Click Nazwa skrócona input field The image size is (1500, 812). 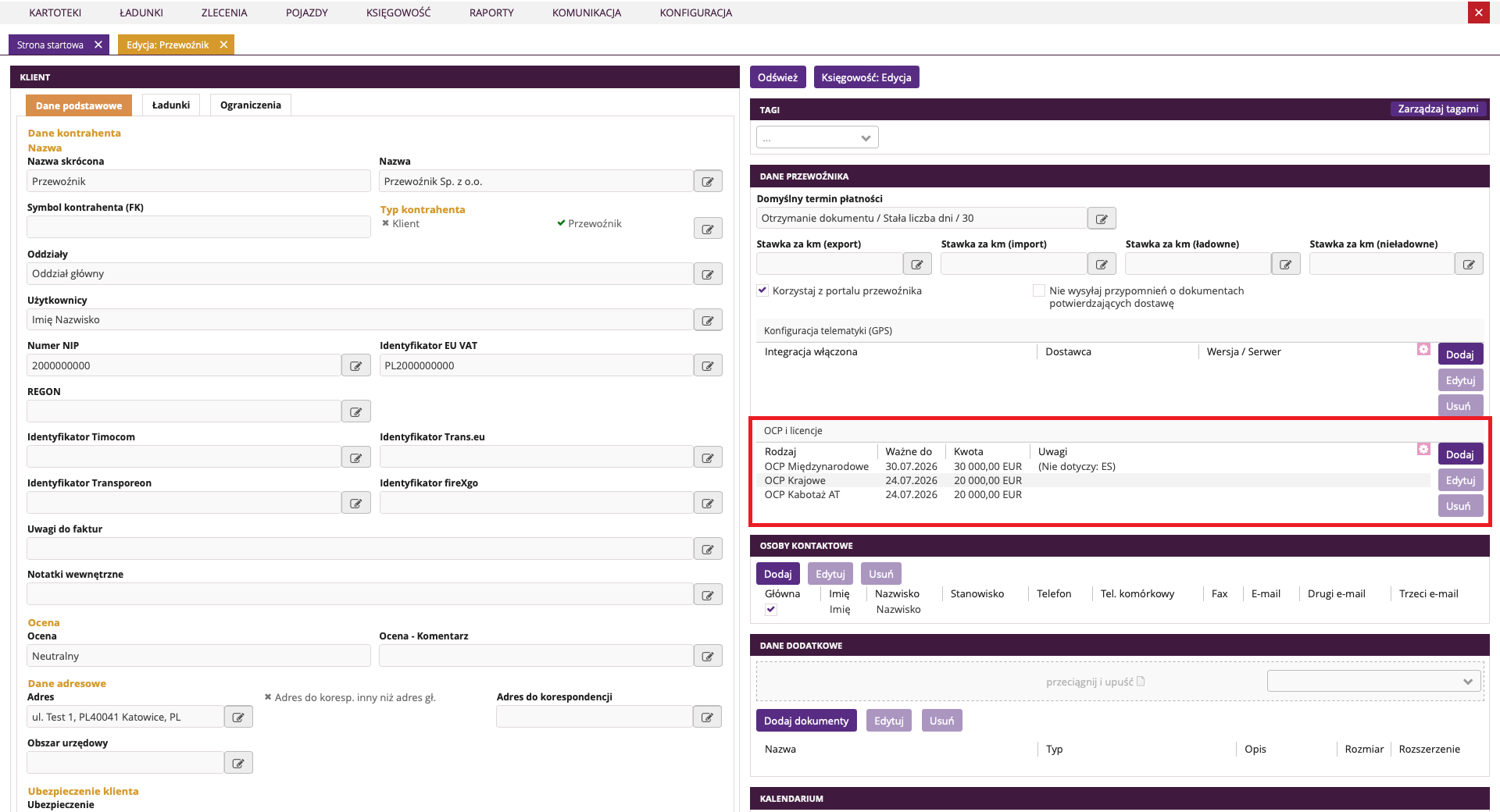pos(198,181)
